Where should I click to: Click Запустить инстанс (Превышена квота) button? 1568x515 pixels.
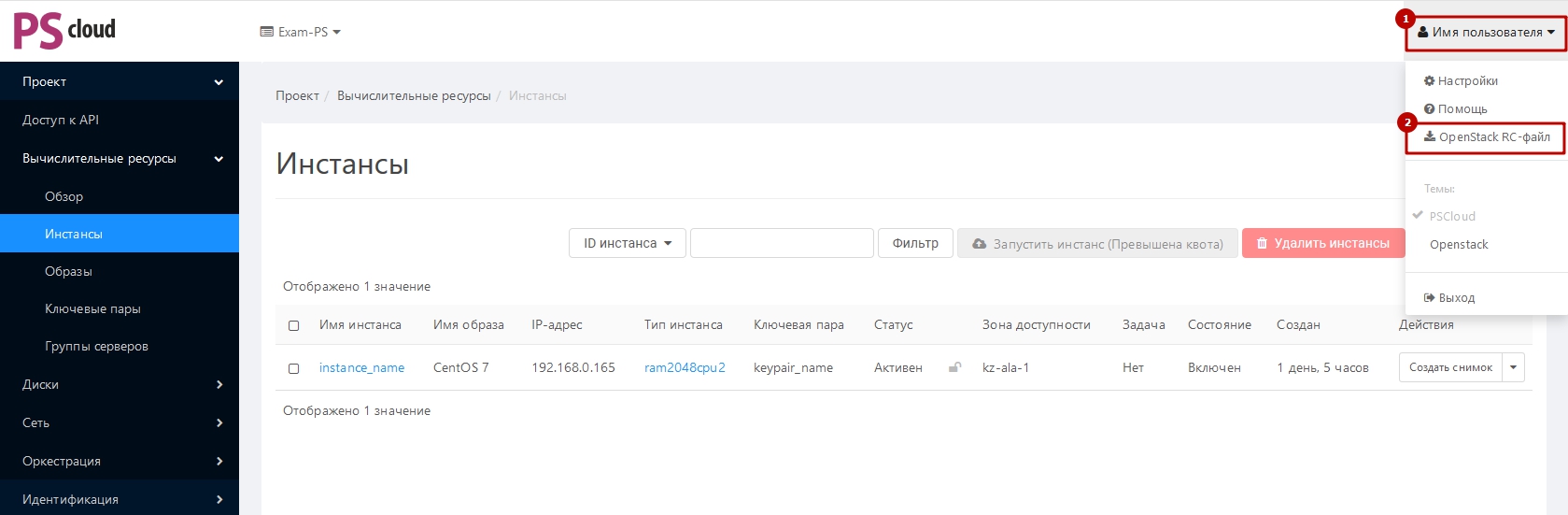(x=1097, y=243)
